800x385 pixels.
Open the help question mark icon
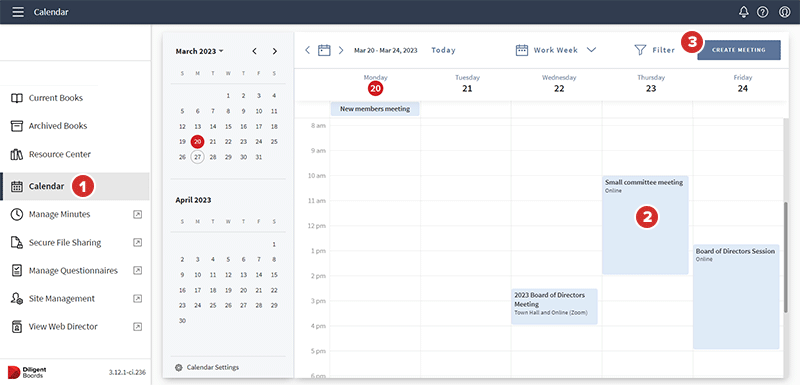coord(762,12)
